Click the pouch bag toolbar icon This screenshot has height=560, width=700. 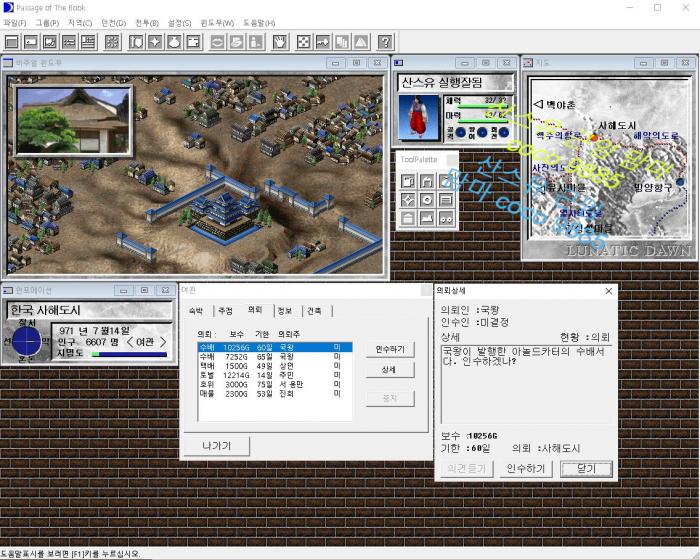(174, 42)
